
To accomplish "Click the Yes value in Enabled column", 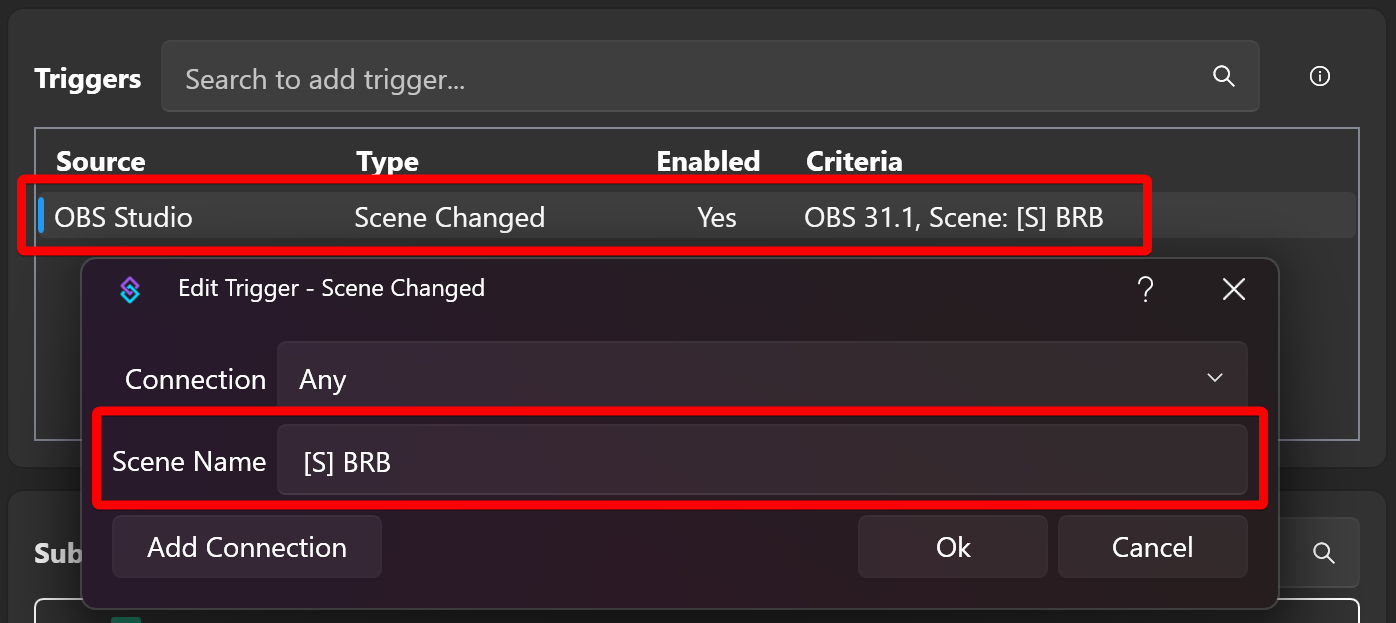I will click(717, 217).
